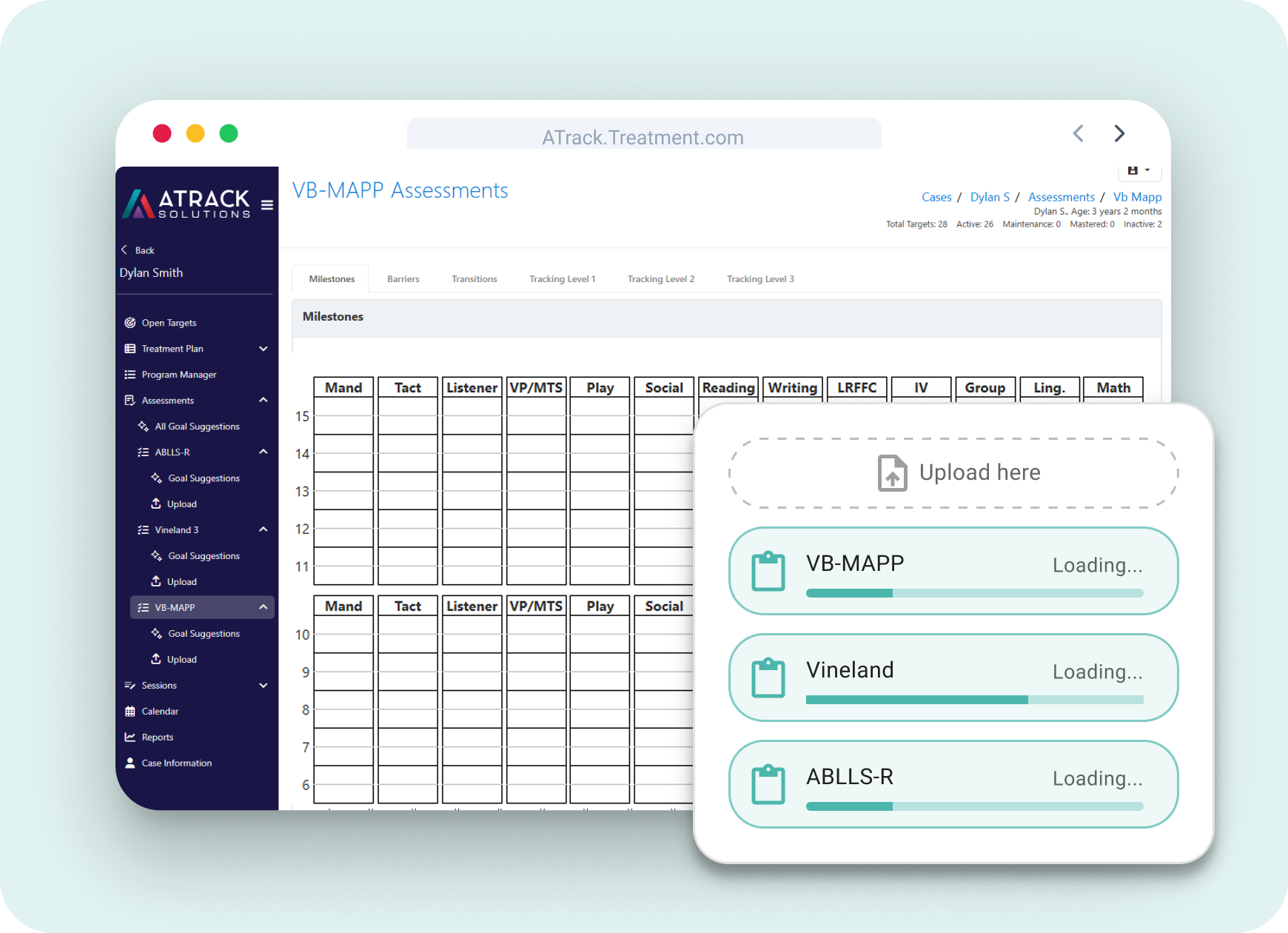Expand the Sessions section
The width and height of the screenshot is (1288, 933).
263,685
